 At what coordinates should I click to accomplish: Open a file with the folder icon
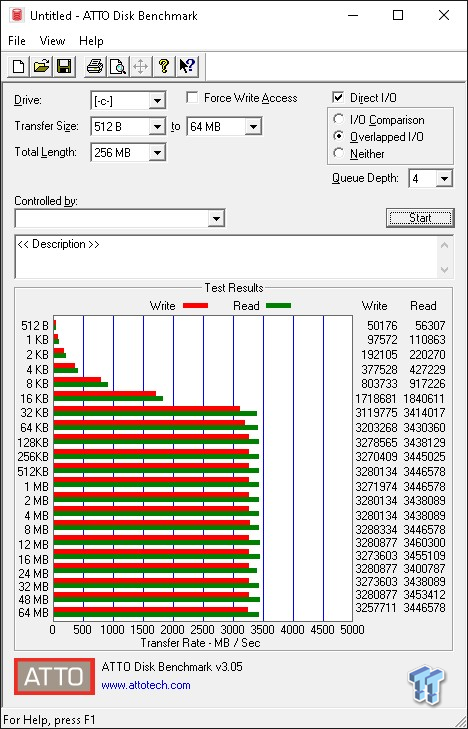tap(41, 66)
